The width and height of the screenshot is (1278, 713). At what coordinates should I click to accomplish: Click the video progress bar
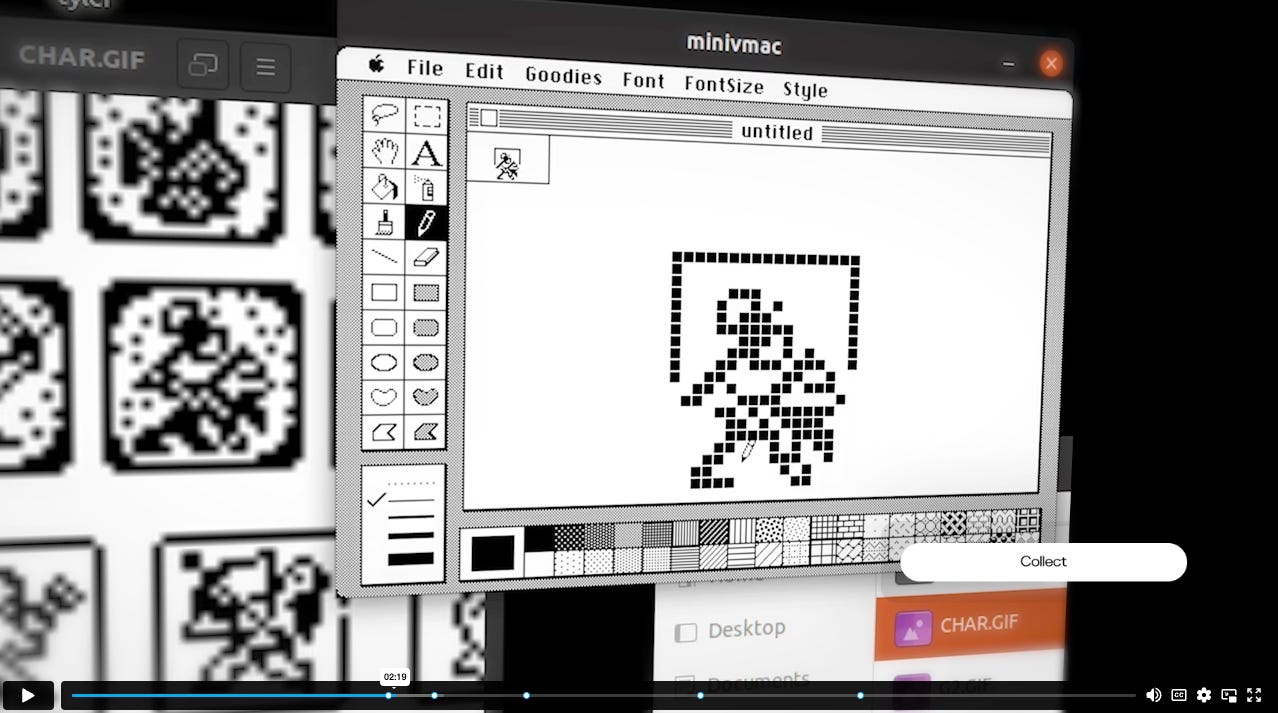[x=603, y=695]
